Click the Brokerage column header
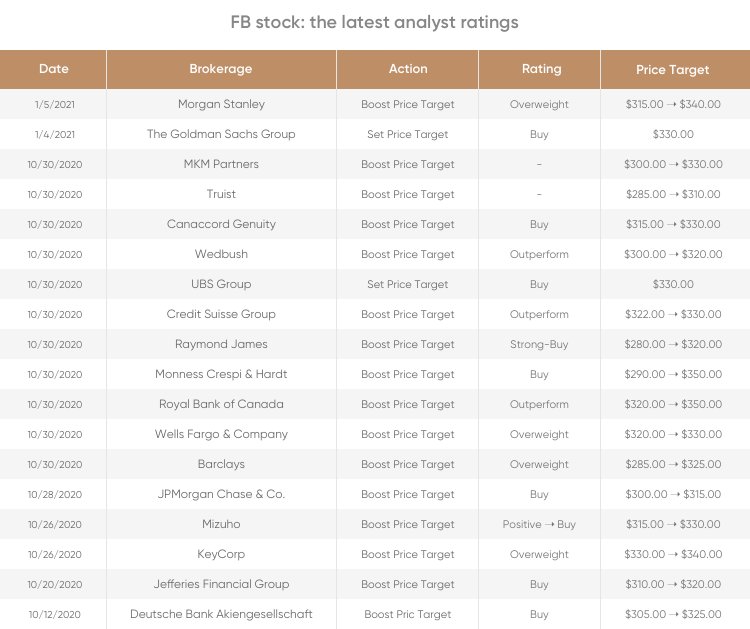Image resolution: width=750 pixels, height=629 pixels. [221, 69]
